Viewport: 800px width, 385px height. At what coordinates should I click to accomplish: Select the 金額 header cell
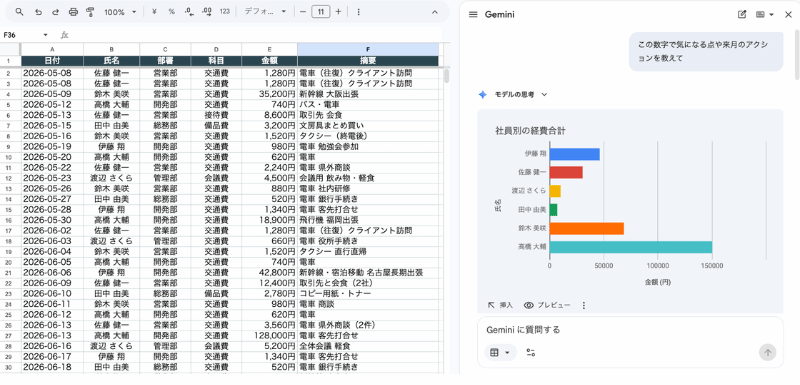(269, 61)
